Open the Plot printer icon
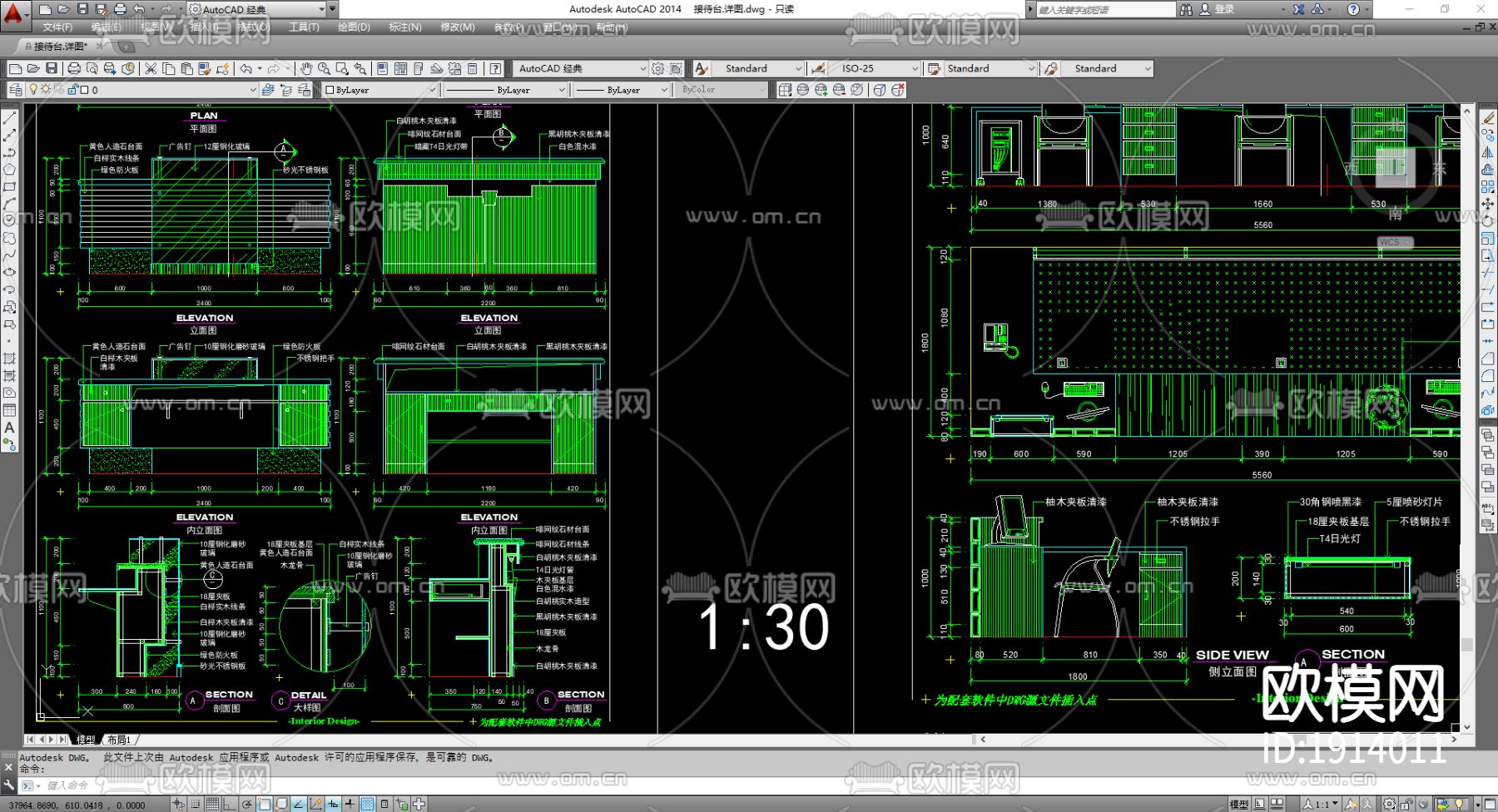 (74, 68)
